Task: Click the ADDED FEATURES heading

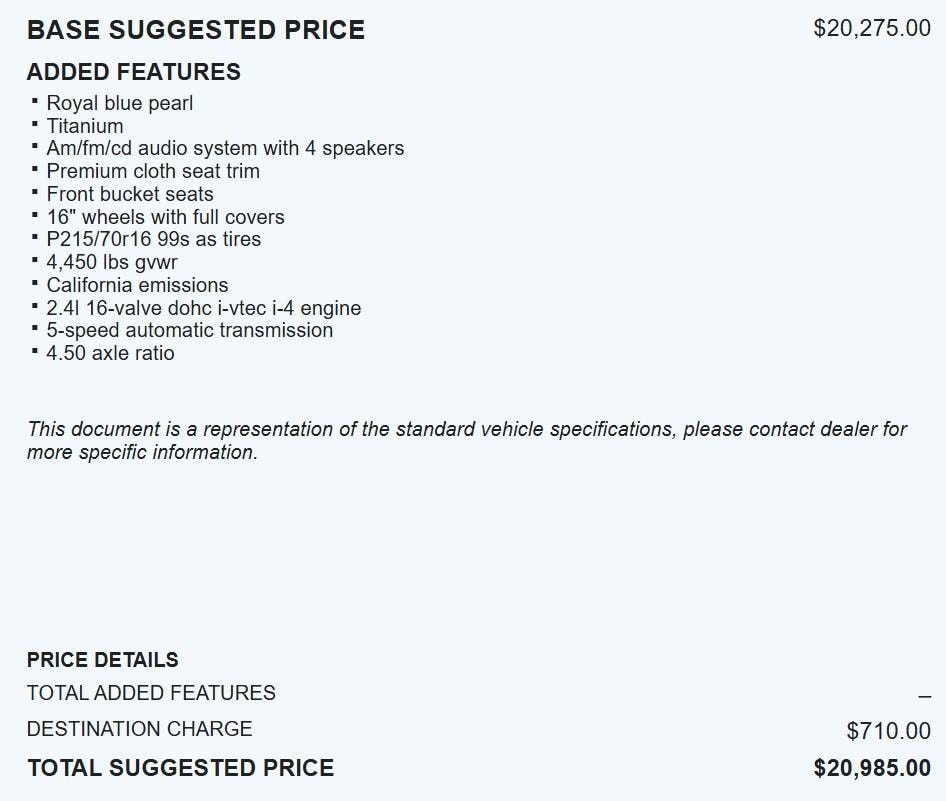Action: tap(134, 72)
